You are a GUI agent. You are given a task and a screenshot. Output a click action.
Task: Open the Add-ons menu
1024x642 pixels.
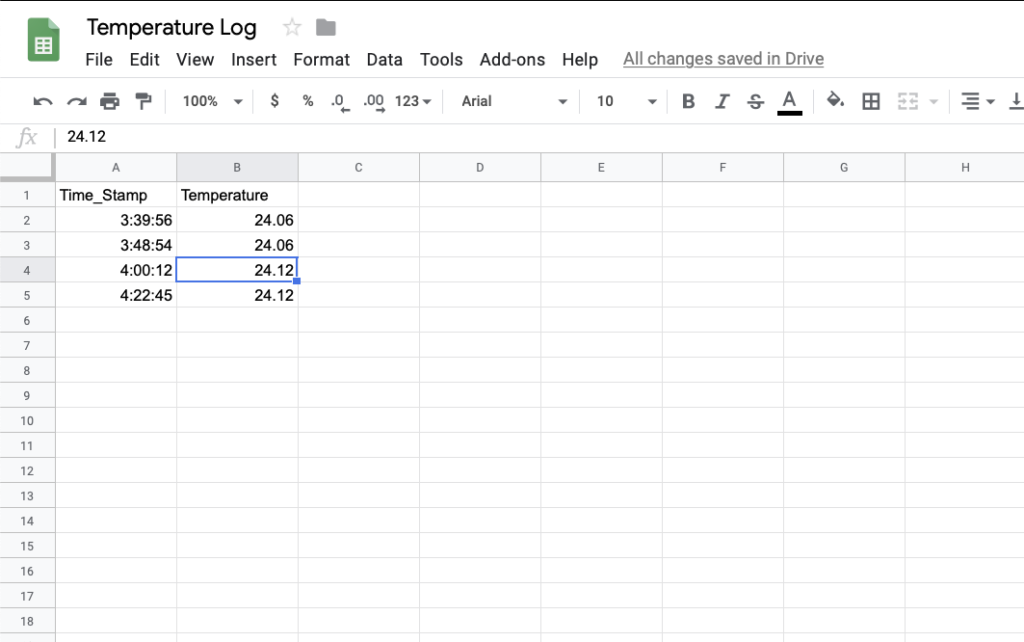(x=513, y=59)
